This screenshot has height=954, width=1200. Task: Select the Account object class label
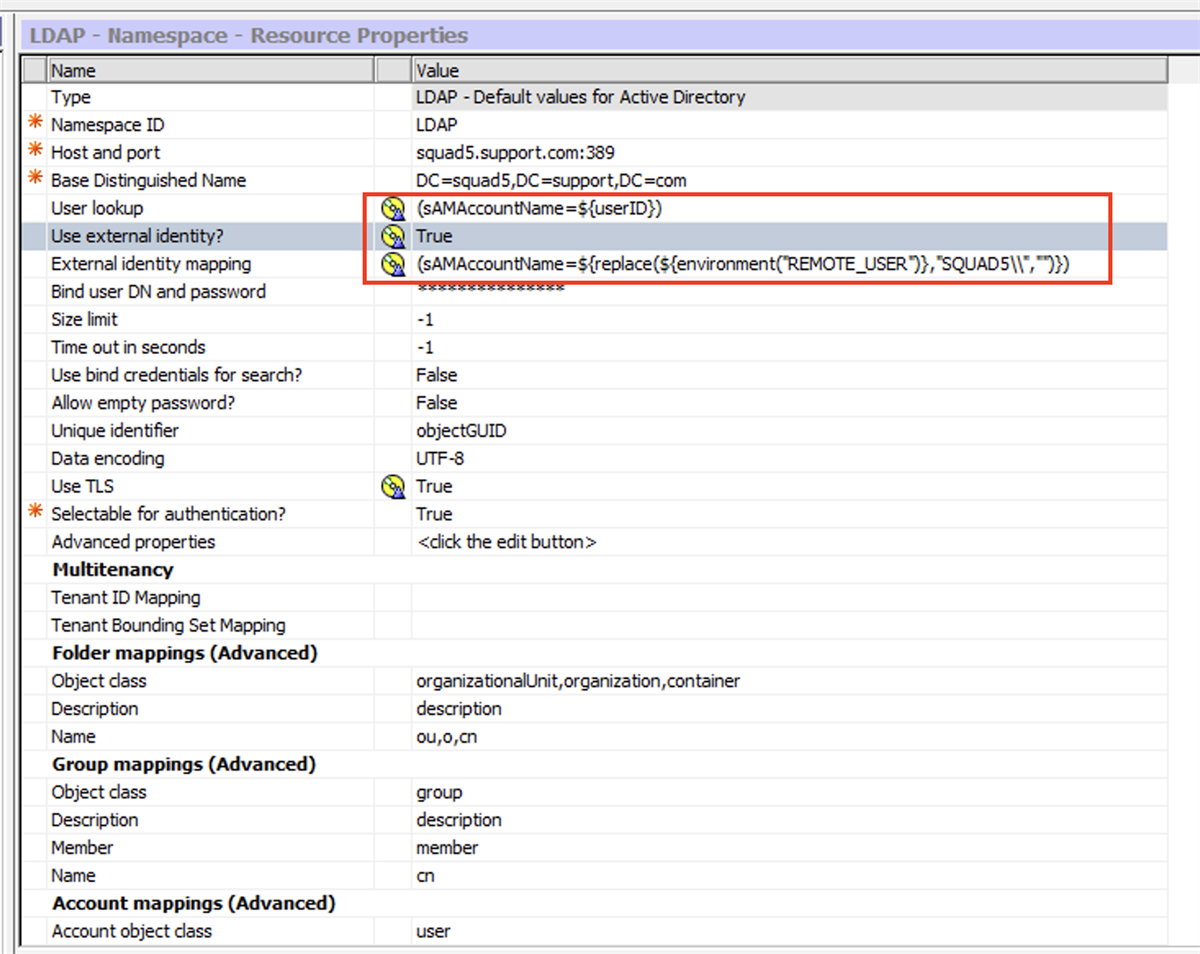132,932
